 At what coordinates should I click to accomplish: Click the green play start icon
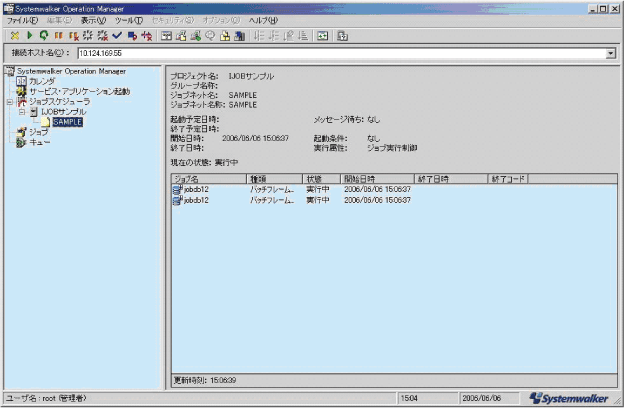[29, 36]
